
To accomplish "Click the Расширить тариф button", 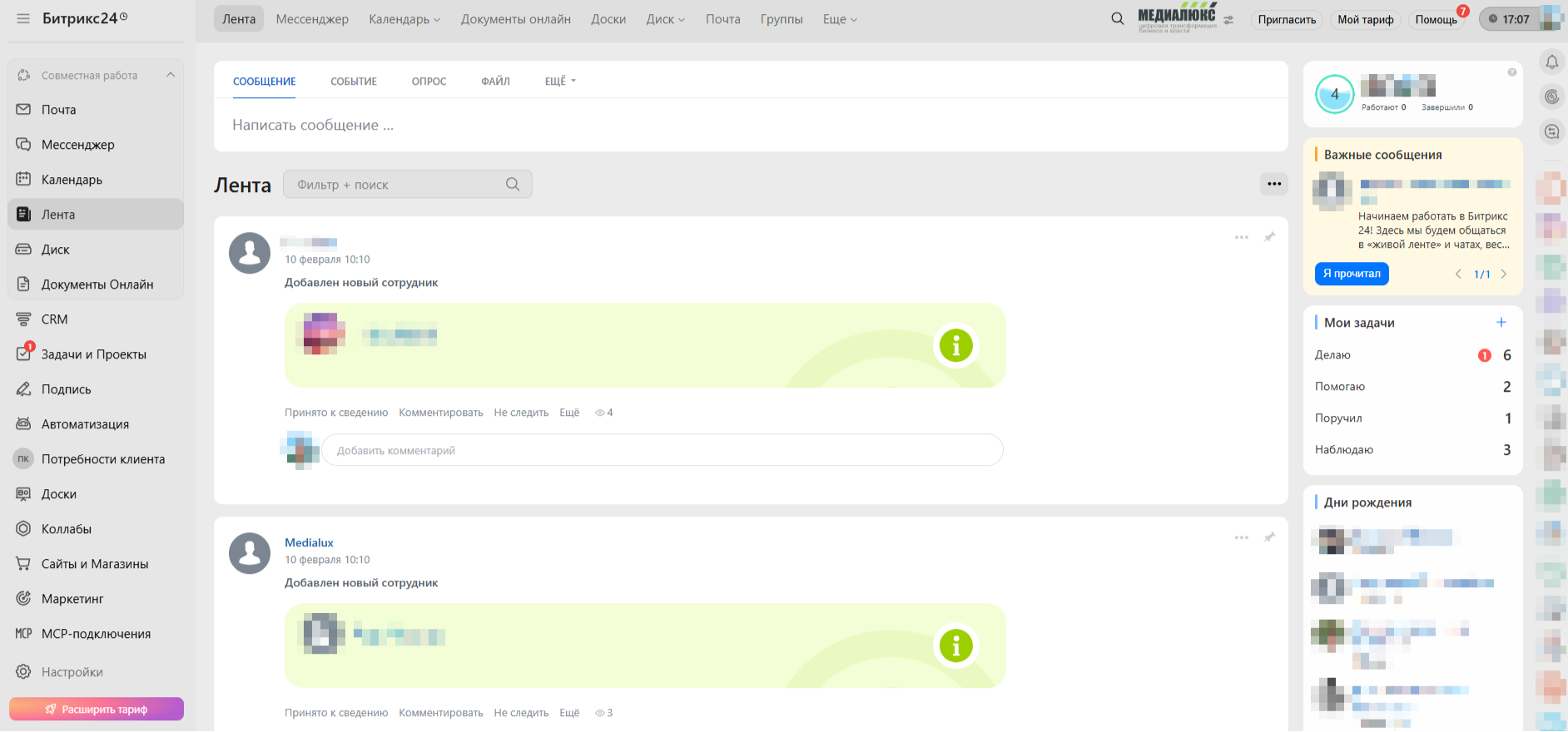I will click(97, 709).
